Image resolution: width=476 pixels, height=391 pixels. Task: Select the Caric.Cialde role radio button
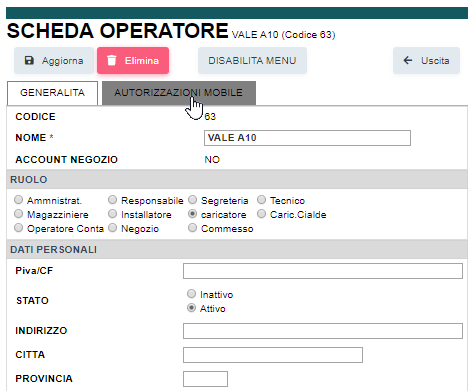pos(261,214)
